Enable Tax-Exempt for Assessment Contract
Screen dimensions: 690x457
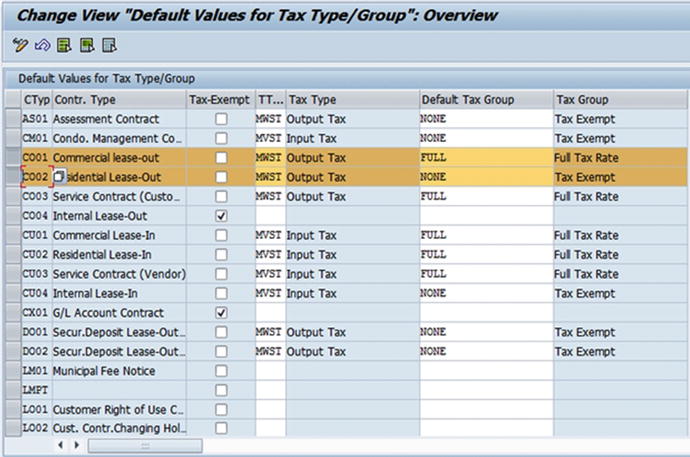pos(221,119)
